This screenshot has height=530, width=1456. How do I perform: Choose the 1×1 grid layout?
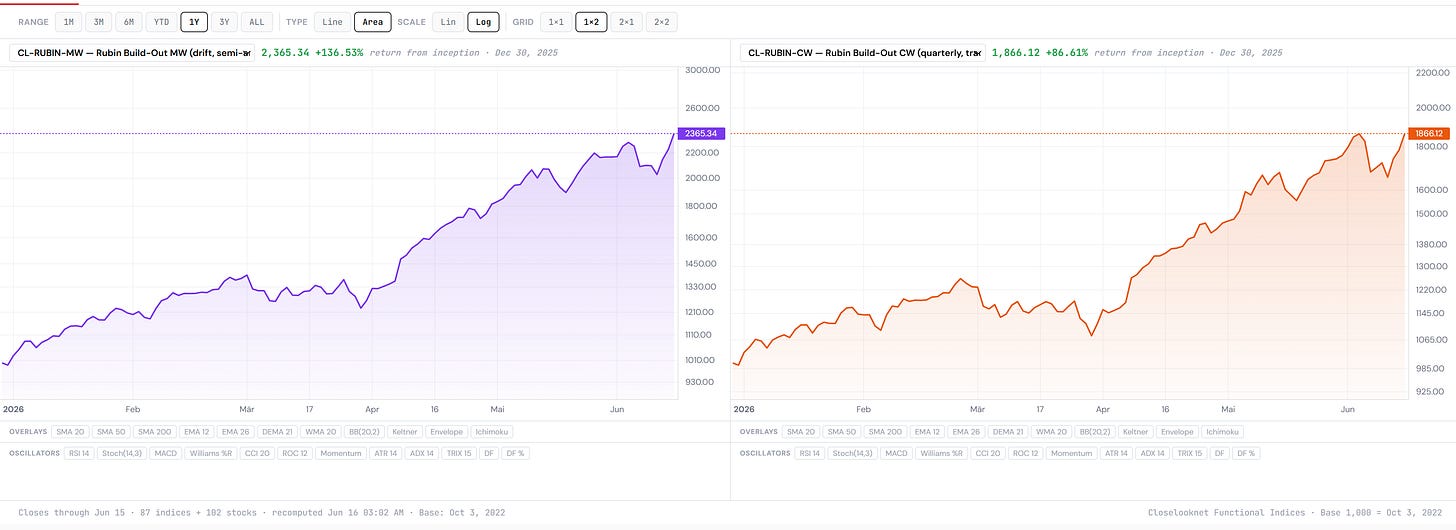point(556,22)
